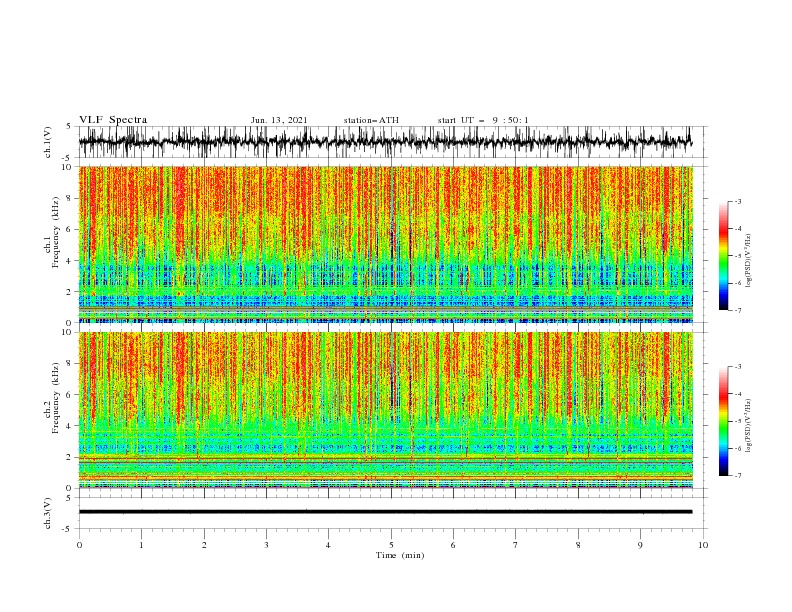The width and height of the screenshot is (792, 612).
Task: Click the 'station=ATH' header text
Action: click(371, 120)
